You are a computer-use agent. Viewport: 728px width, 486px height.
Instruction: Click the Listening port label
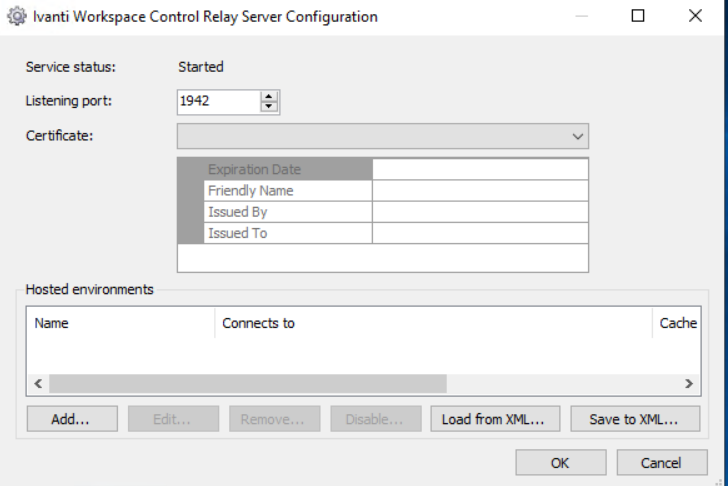coord(69,101)
